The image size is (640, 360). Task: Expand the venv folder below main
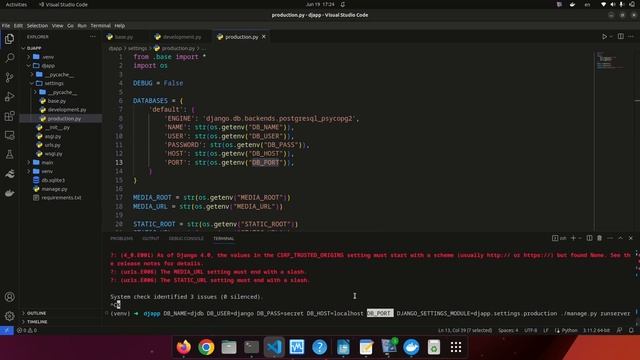pyautogui.click(x=47, y=171)
